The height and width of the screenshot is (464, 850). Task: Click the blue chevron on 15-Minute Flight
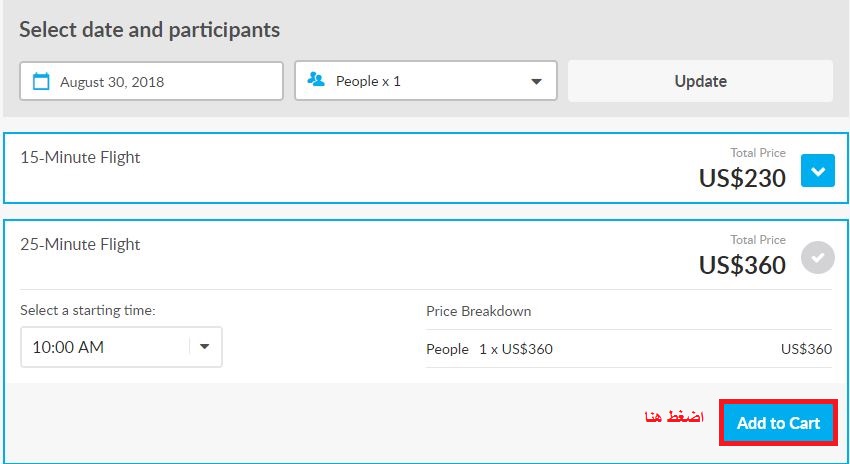817,171
